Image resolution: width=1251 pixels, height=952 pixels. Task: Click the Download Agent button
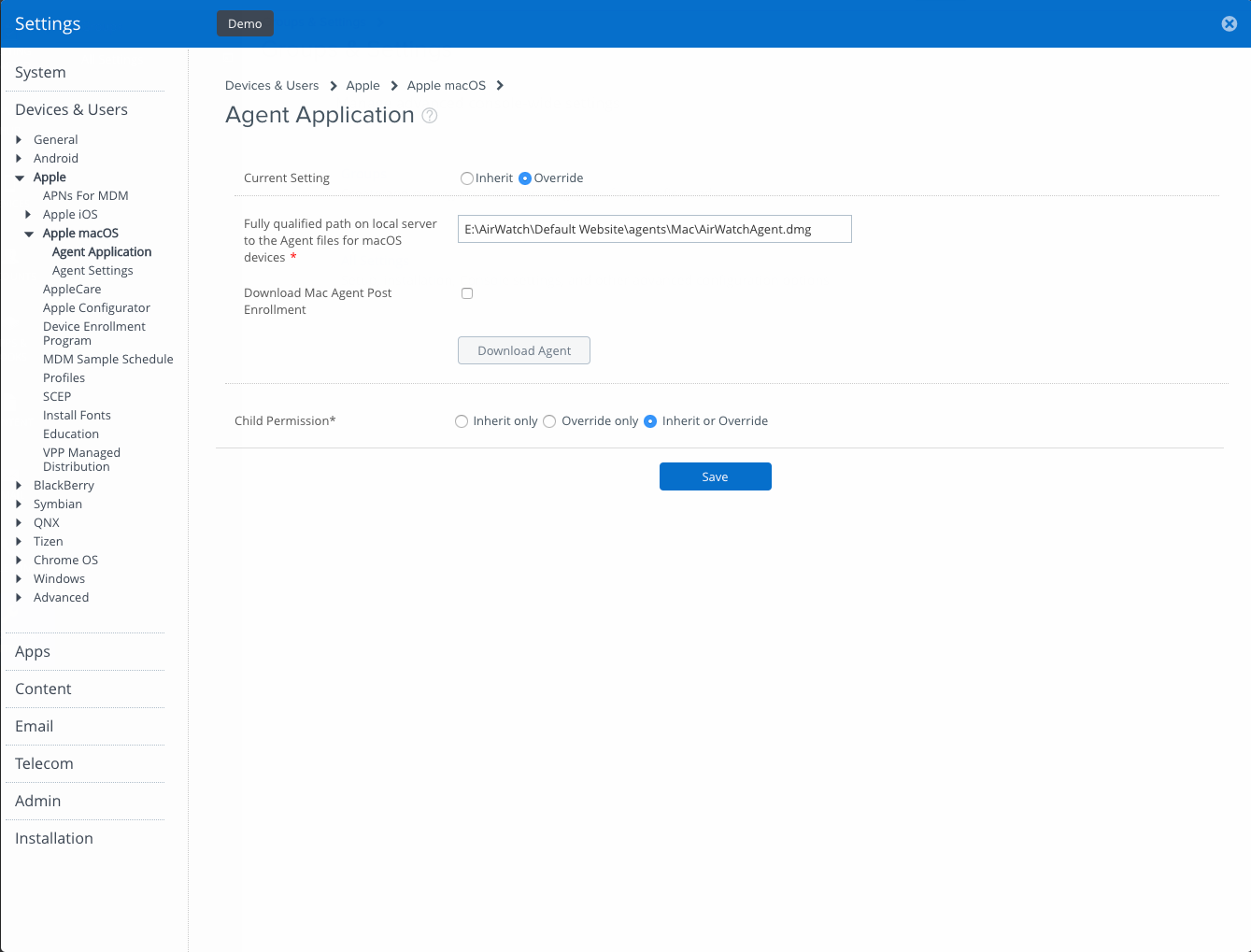click(x=524, y=350)
